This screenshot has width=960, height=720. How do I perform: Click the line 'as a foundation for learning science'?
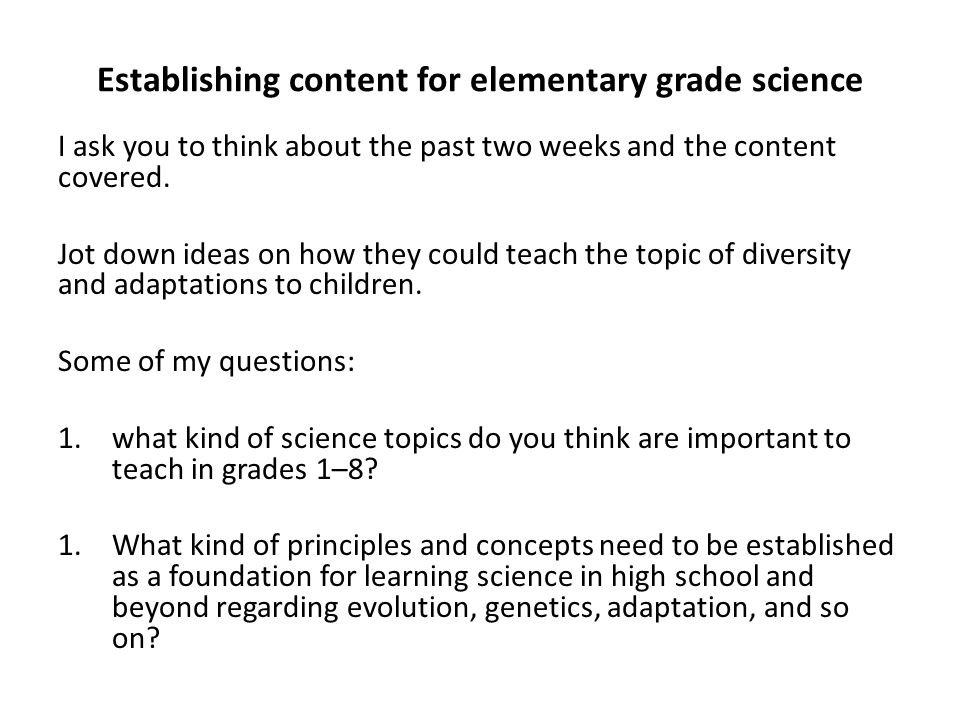(463, 577)
